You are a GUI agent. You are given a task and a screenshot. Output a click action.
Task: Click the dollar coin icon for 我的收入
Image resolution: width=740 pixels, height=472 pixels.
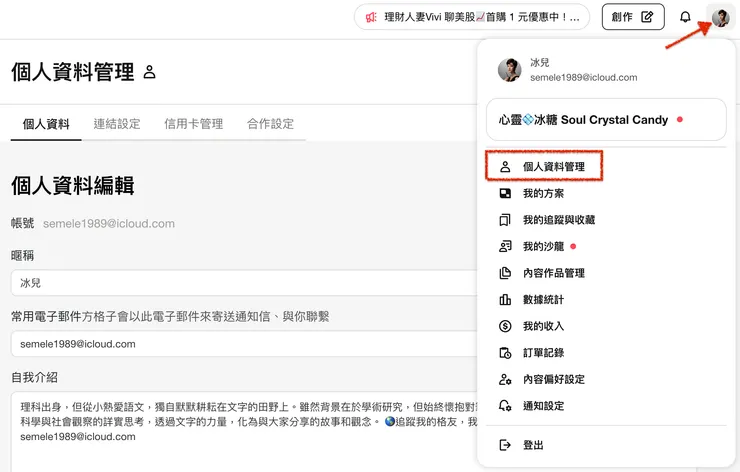tap(505, 326)
